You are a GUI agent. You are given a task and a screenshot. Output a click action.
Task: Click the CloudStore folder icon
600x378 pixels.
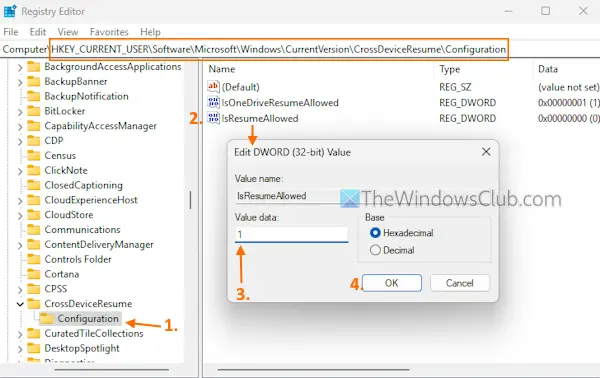pyautogui.click(x=34, y=215)
